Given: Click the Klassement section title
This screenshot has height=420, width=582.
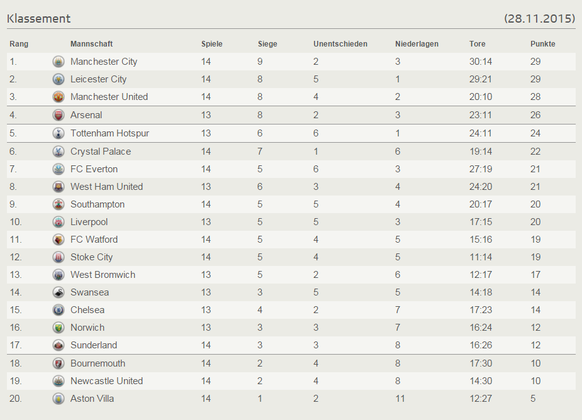Looking at the screenshot, I should pos(39,19).
